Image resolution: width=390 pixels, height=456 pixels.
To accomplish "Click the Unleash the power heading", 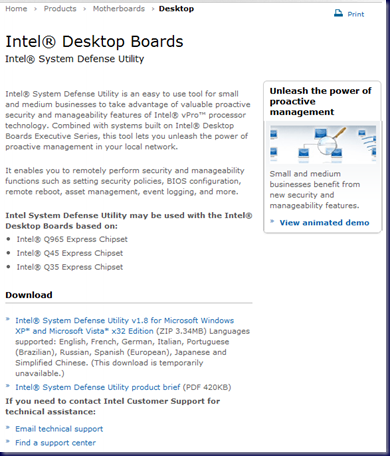I will (320, 101).
